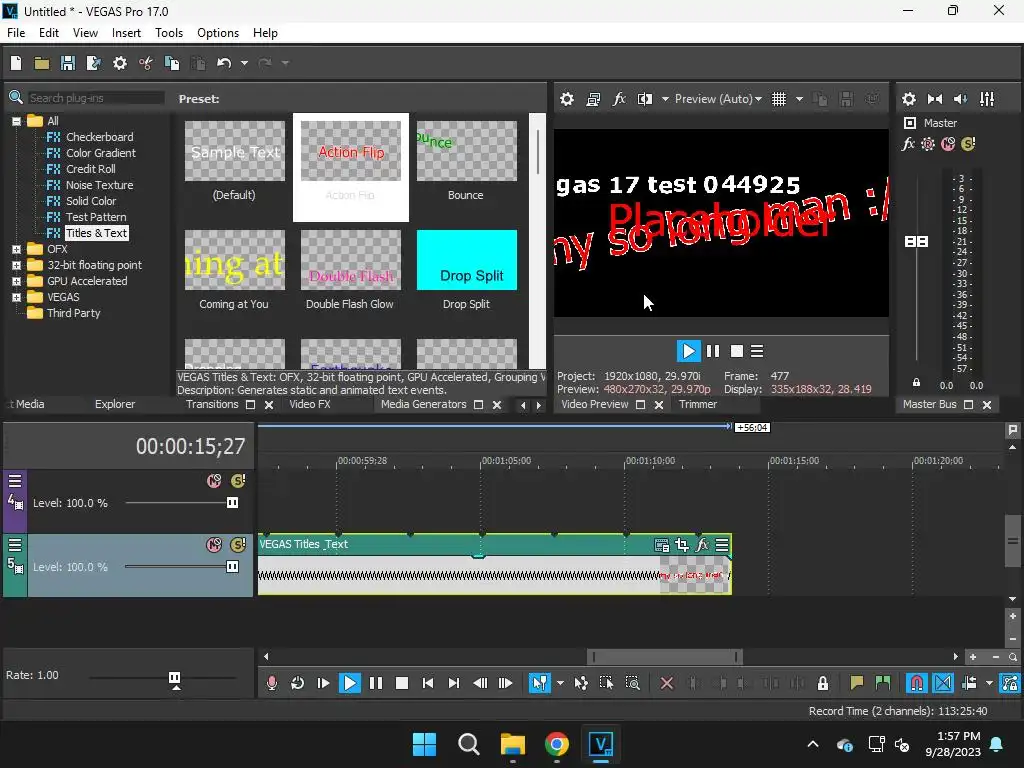Open Master automation settings icon
The height and width of the screenshot is (768, 1024).
click(928, 144)
